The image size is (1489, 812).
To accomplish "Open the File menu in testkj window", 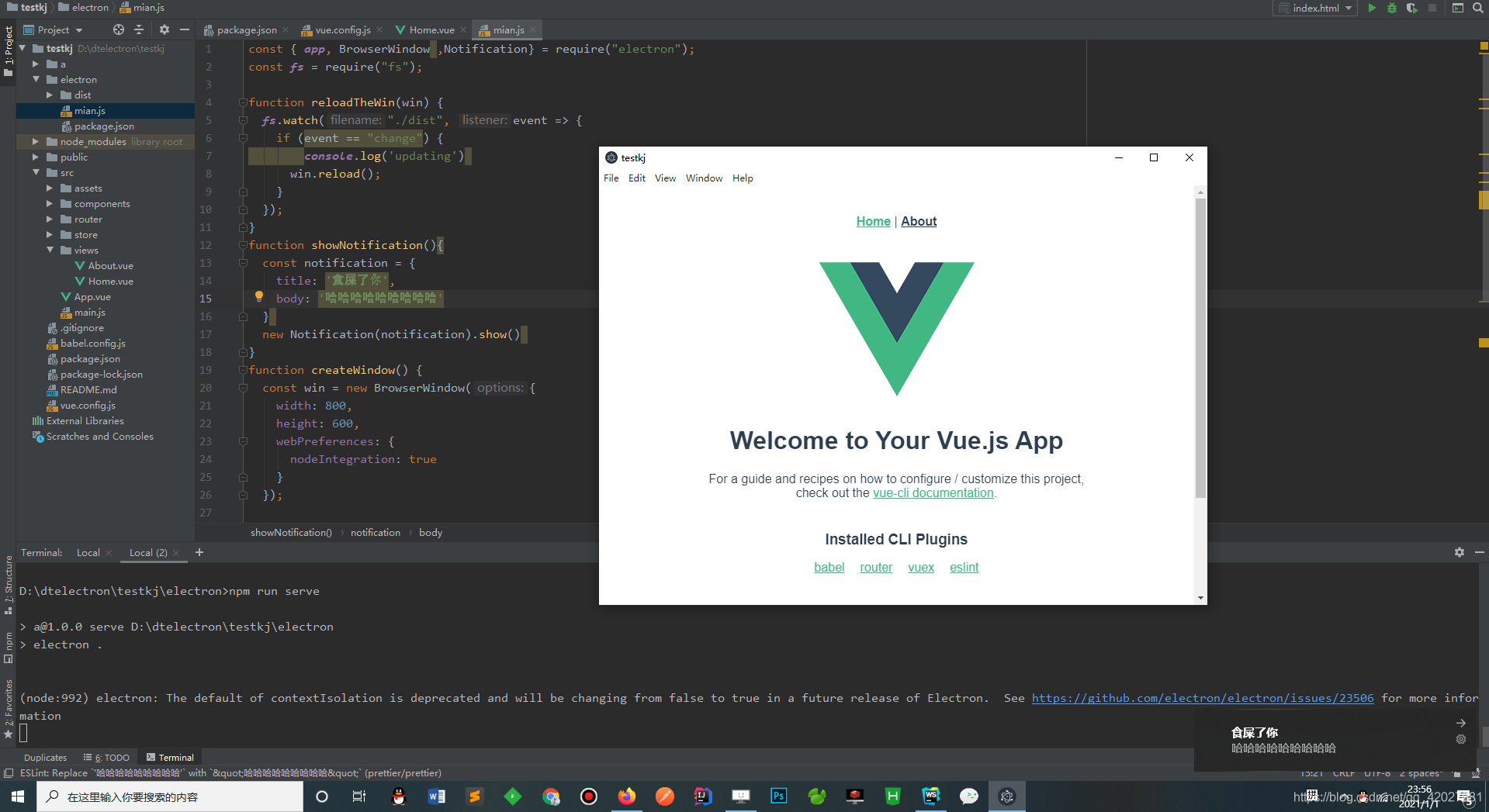I will tap(611, 178).
